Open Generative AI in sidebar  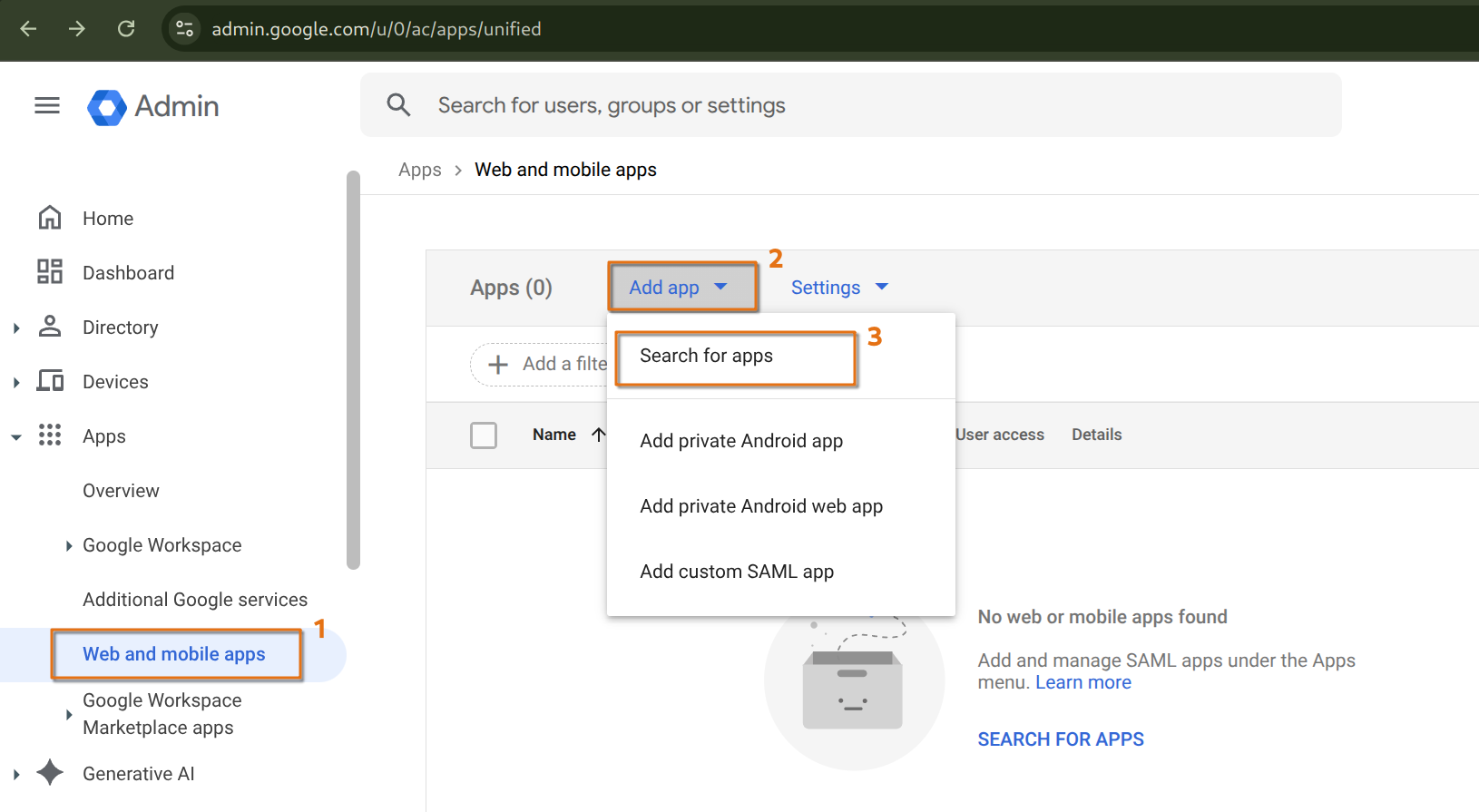click(x=139, y=774)
